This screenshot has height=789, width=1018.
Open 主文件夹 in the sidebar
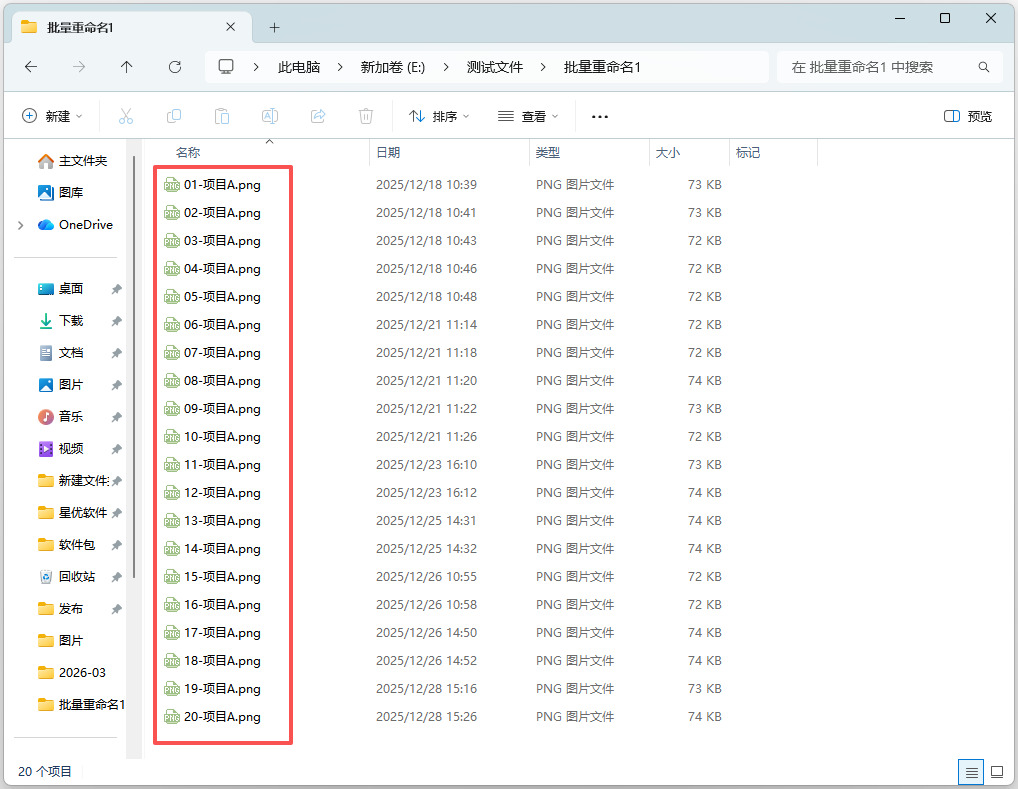[73, 160]
